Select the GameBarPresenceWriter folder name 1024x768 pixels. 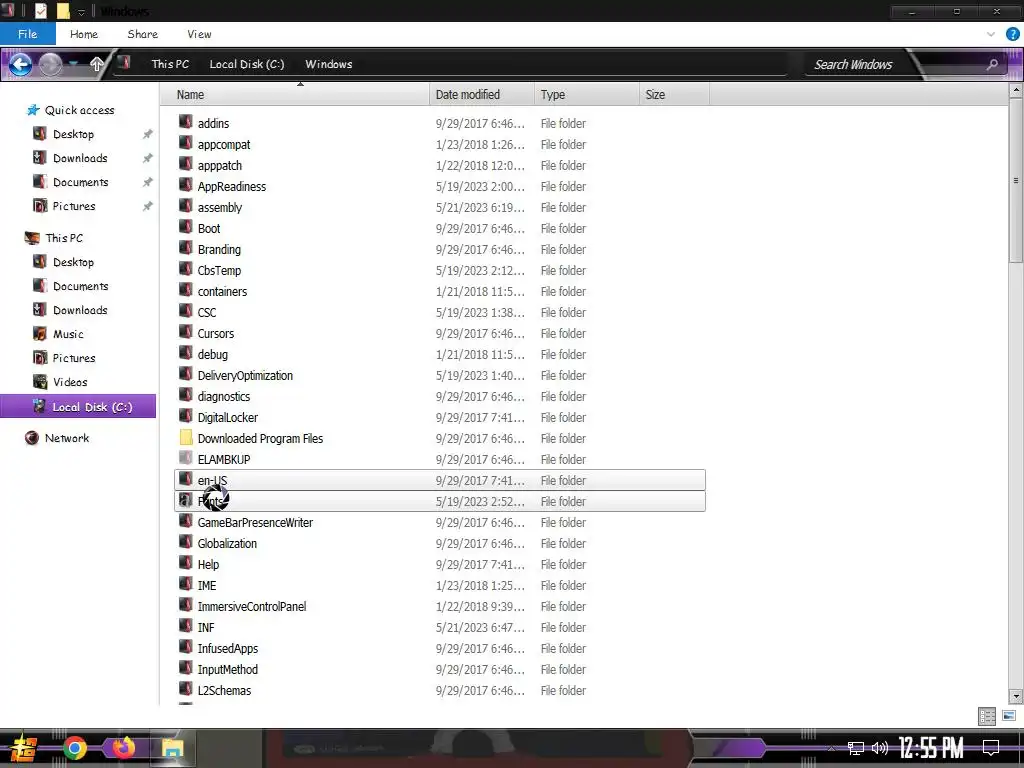coord(255,522)
